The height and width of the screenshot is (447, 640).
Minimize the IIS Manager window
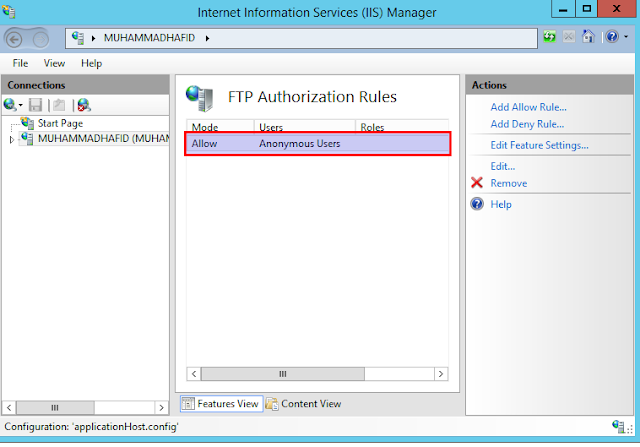(563, 9)
